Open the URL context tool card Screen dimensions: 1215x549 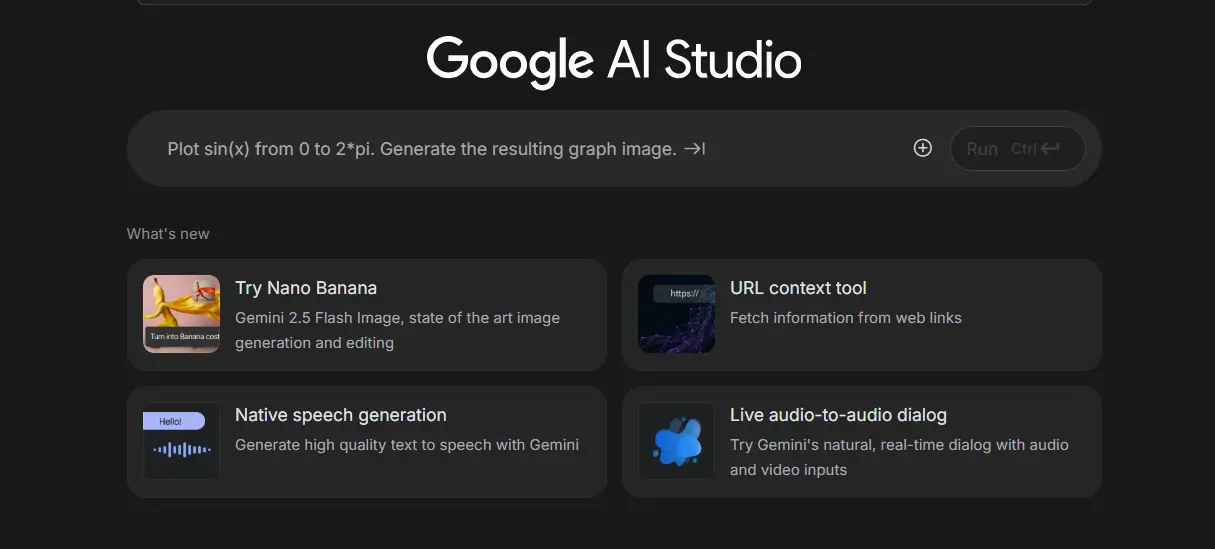[862, 315]
